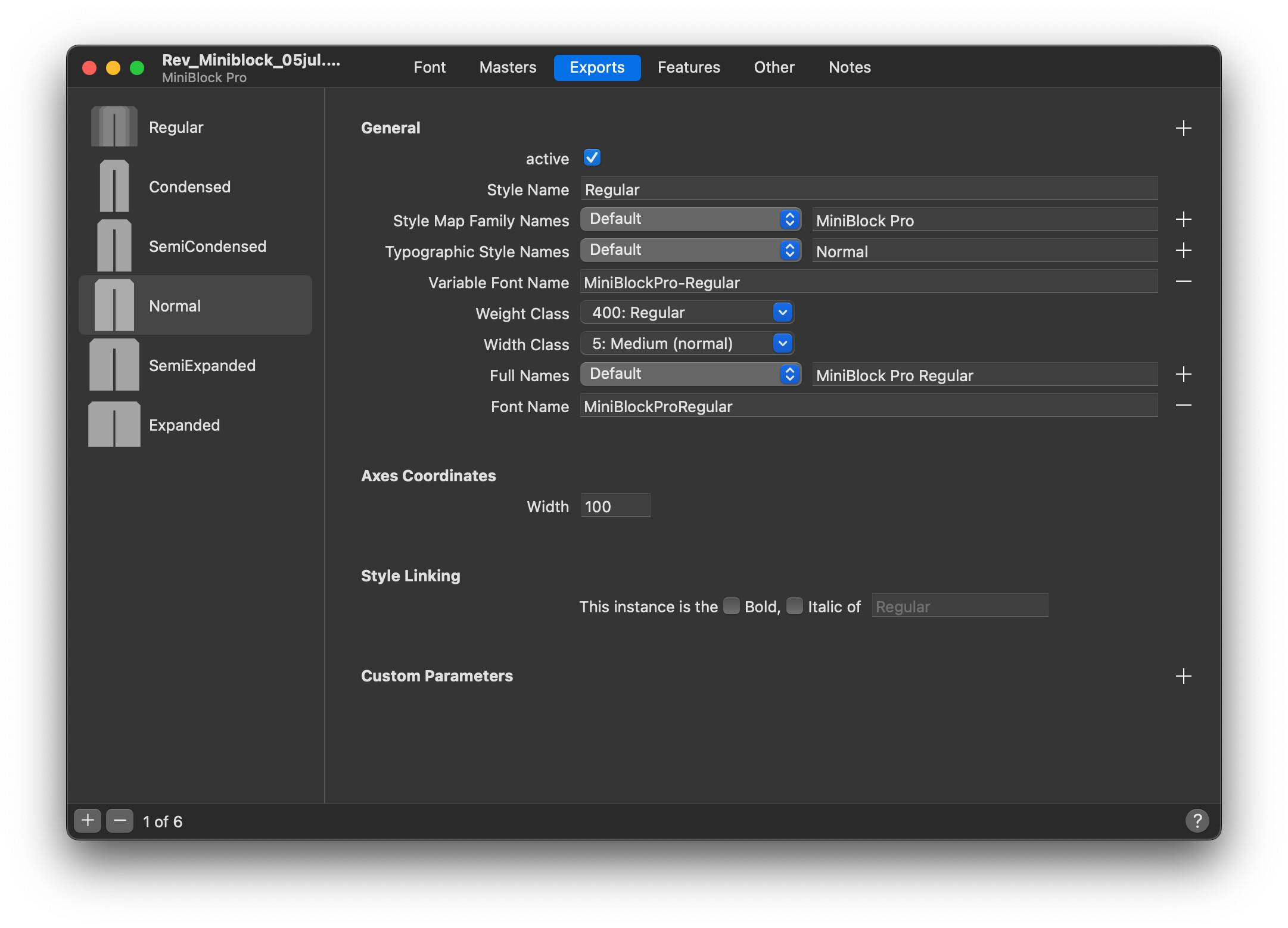Enable the Bold style linking checkbox
The width and height of the screenshot is (1288, 928).
(731, 606)
